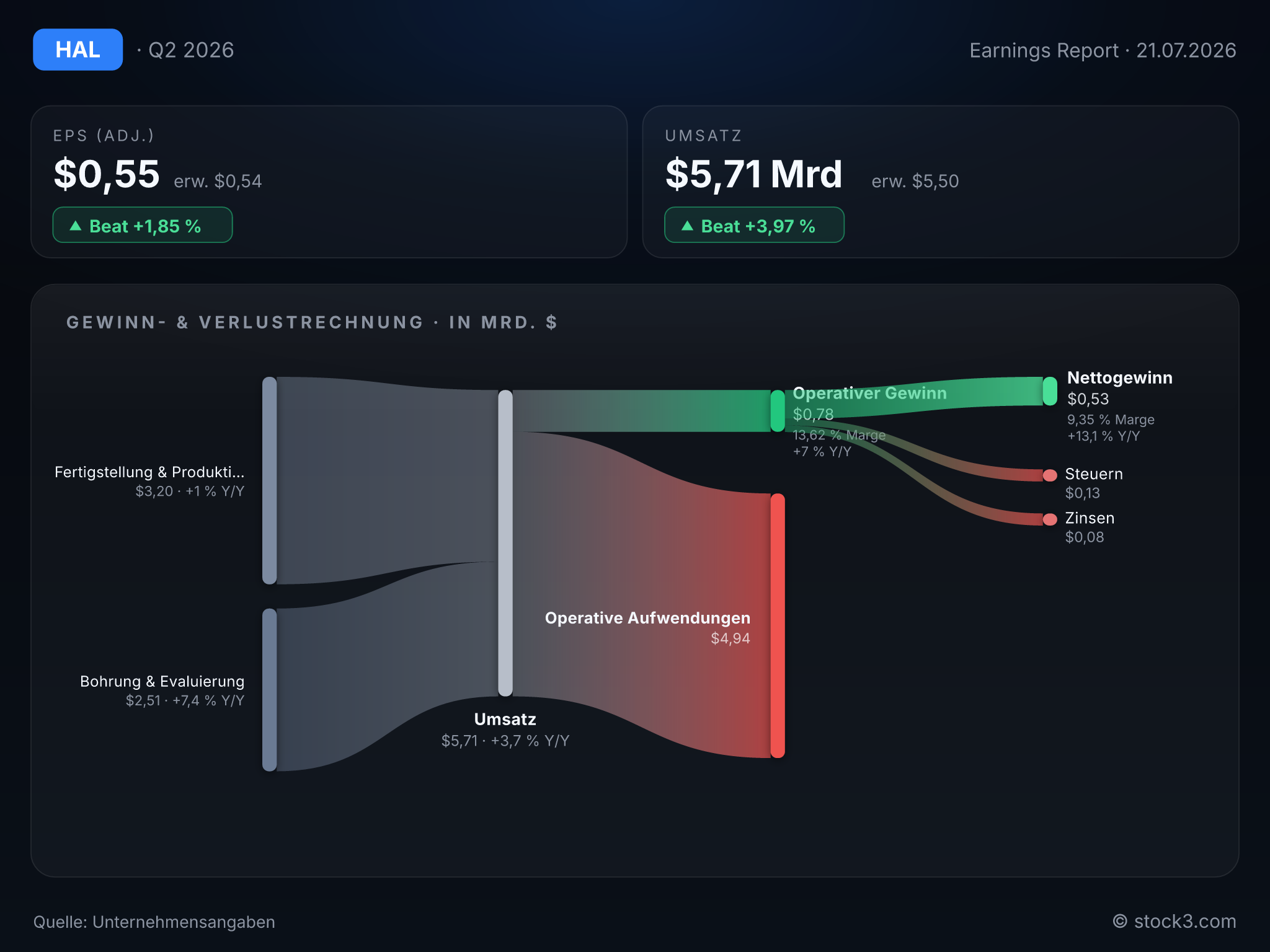Click the green triangle in the Umsatz beat badge
This screenshot has height=952, width=1270.
(x=687, y=226)
